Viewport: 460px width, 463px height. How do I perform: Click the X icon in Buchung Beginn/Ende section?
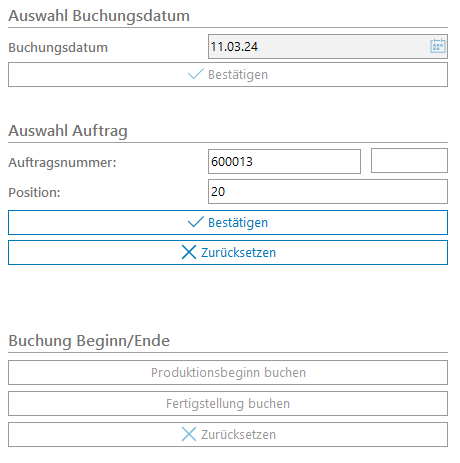(189, 434)
